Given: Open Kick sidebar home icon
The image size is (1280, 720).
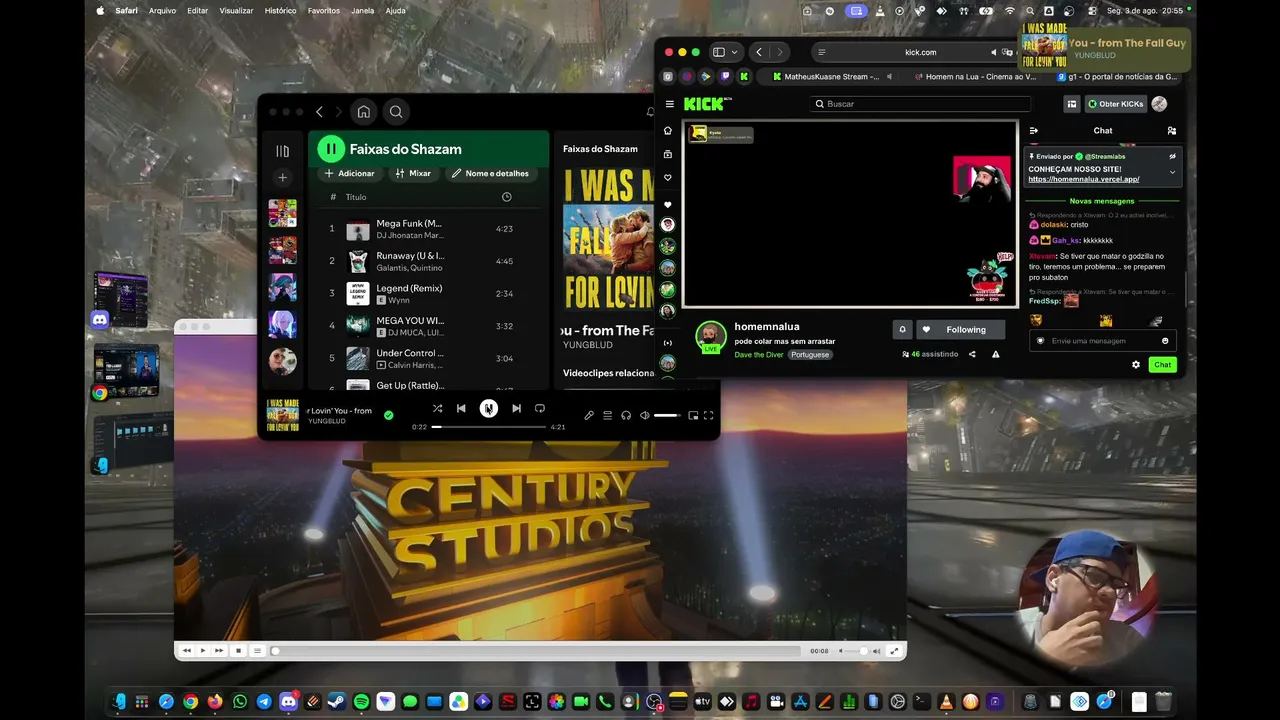Looking at the screenshot, I should coord(668,131).
